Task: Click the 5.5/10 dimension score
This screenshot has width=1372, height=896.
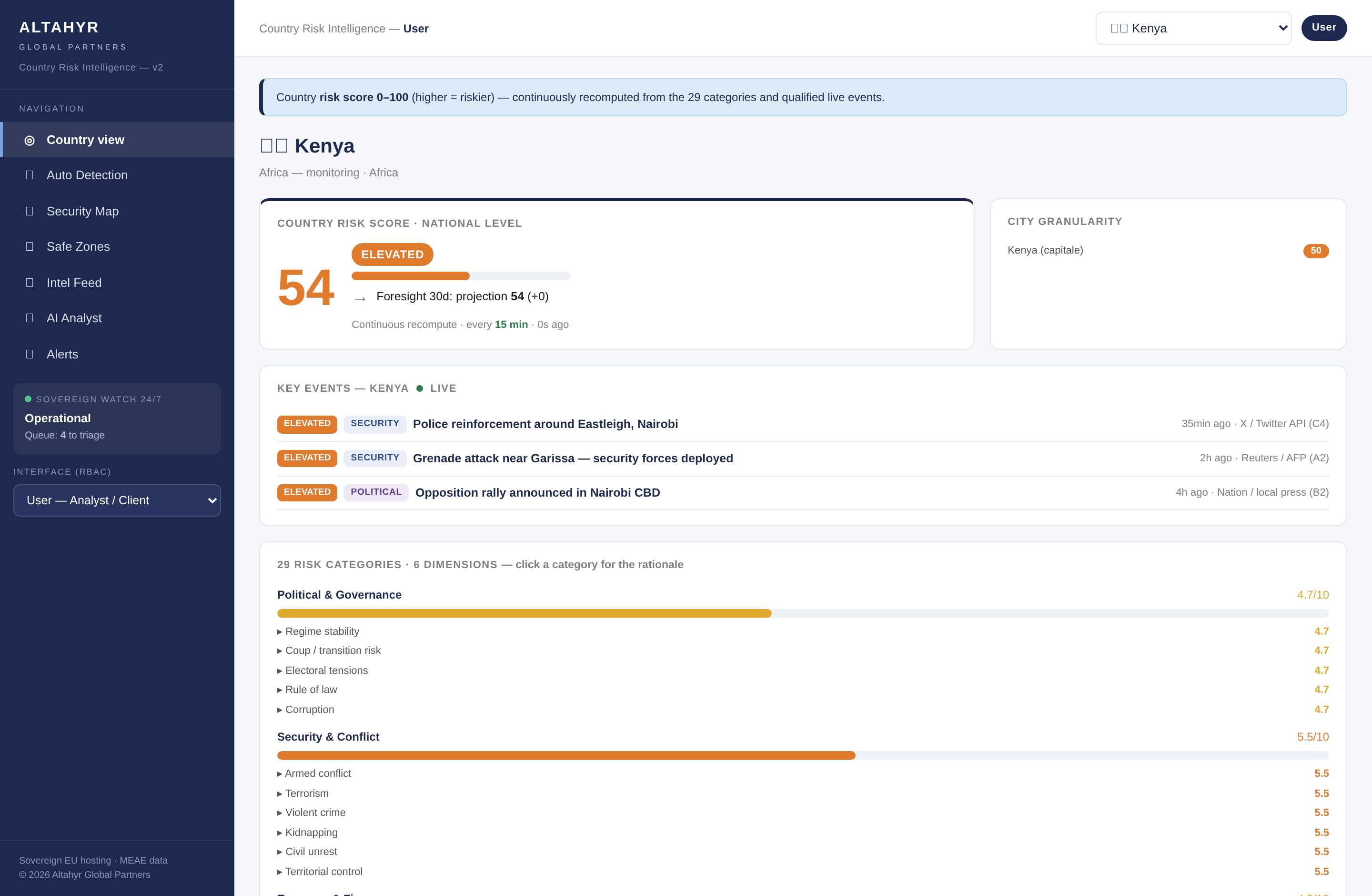Action: [1312, 737]
